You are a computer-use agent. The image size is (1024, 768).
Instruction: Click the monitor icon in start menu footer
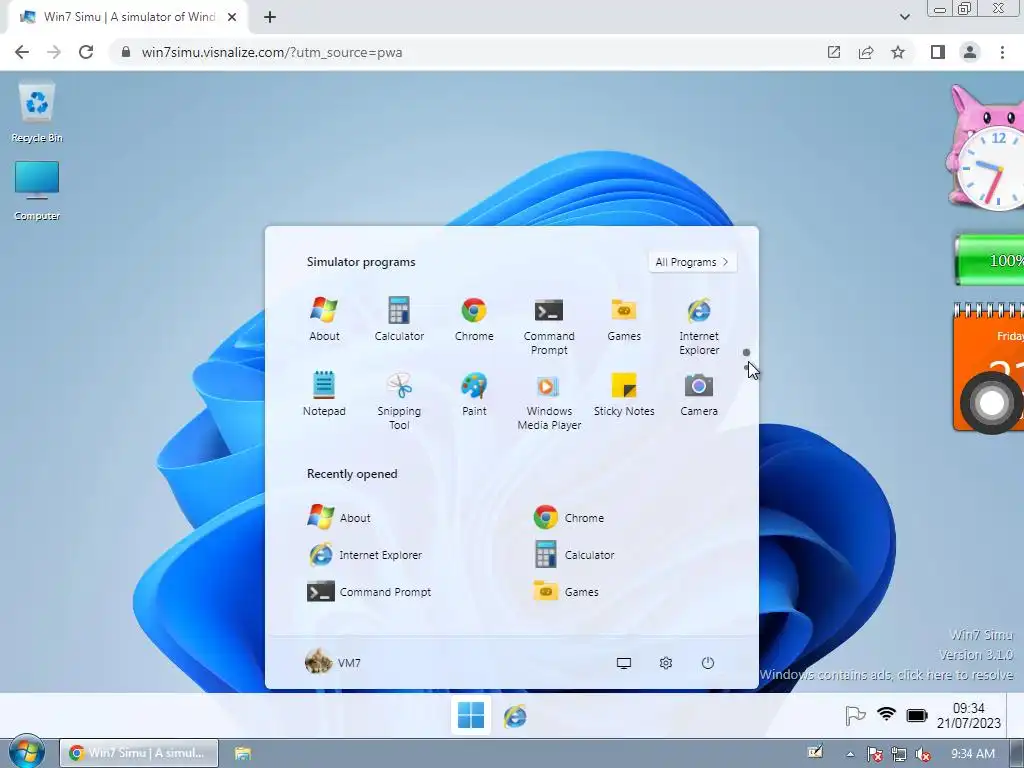[624, 663]
